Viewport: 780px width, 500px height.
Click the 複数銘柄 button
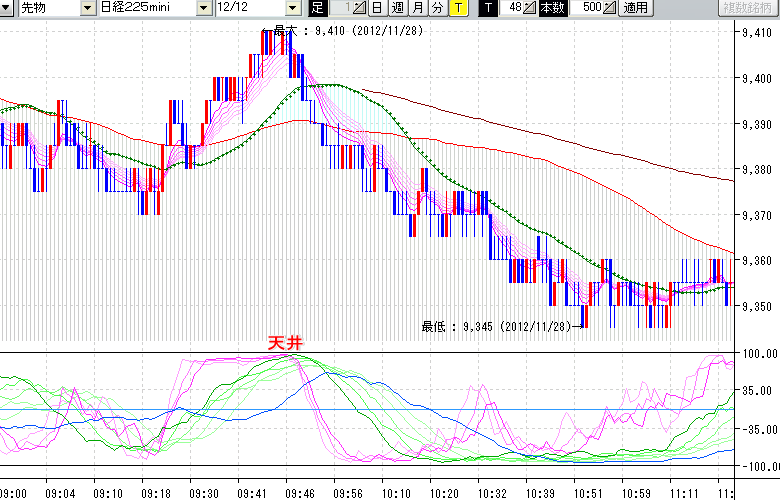749,8
